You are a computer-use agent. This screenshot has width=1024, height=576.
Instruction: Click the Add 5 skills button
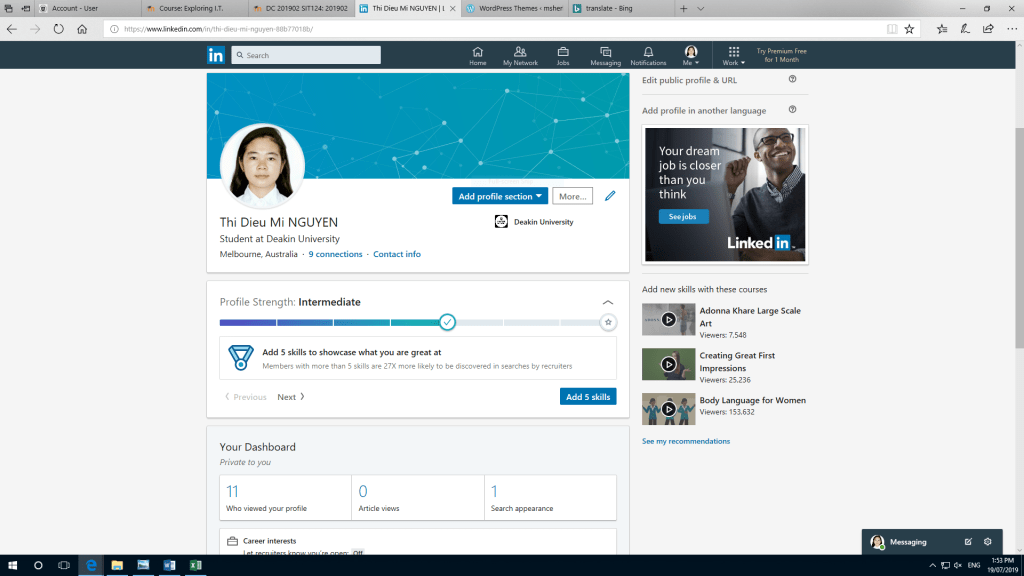(588, 397)
